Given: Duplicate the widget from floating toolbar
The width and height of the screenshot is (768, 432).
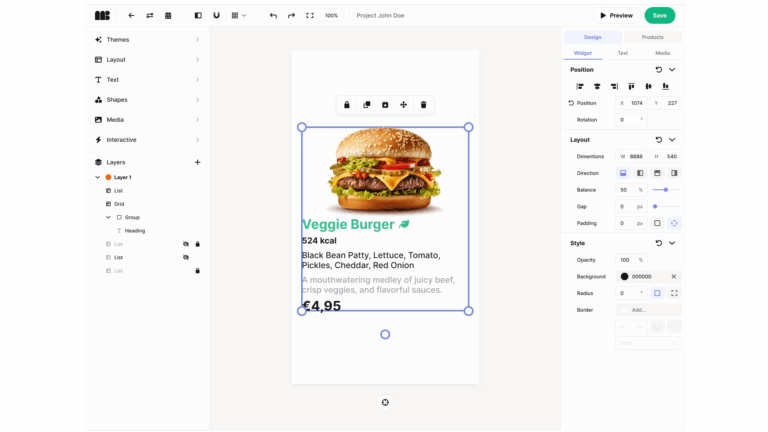Looking at the screenshot, I should 366,105.
